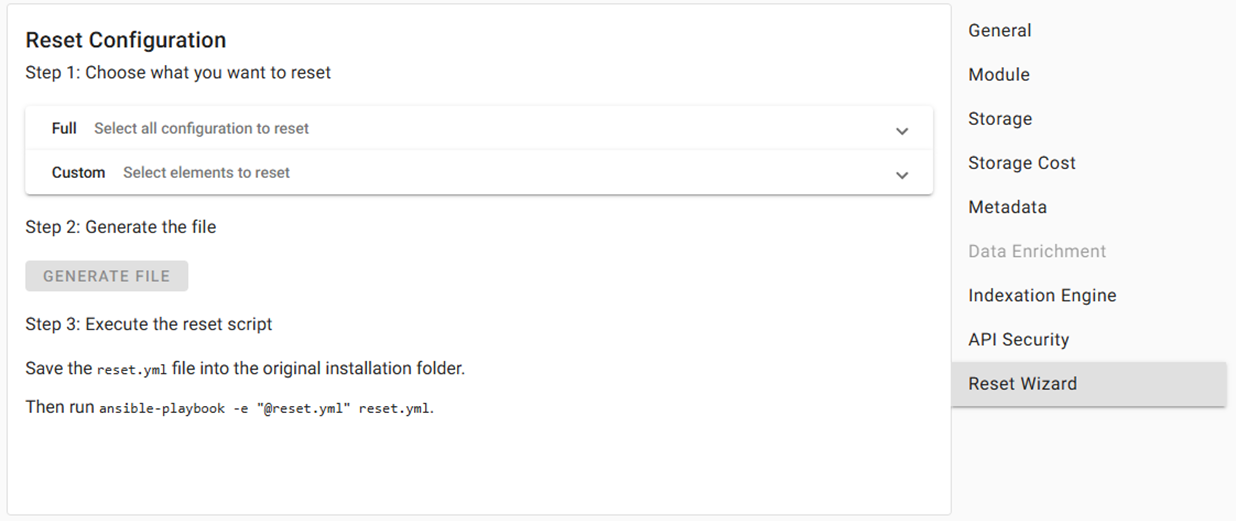Click the chevron arrow on the Full row
This screenshot has width=1236, height=521.
[902, 130]
